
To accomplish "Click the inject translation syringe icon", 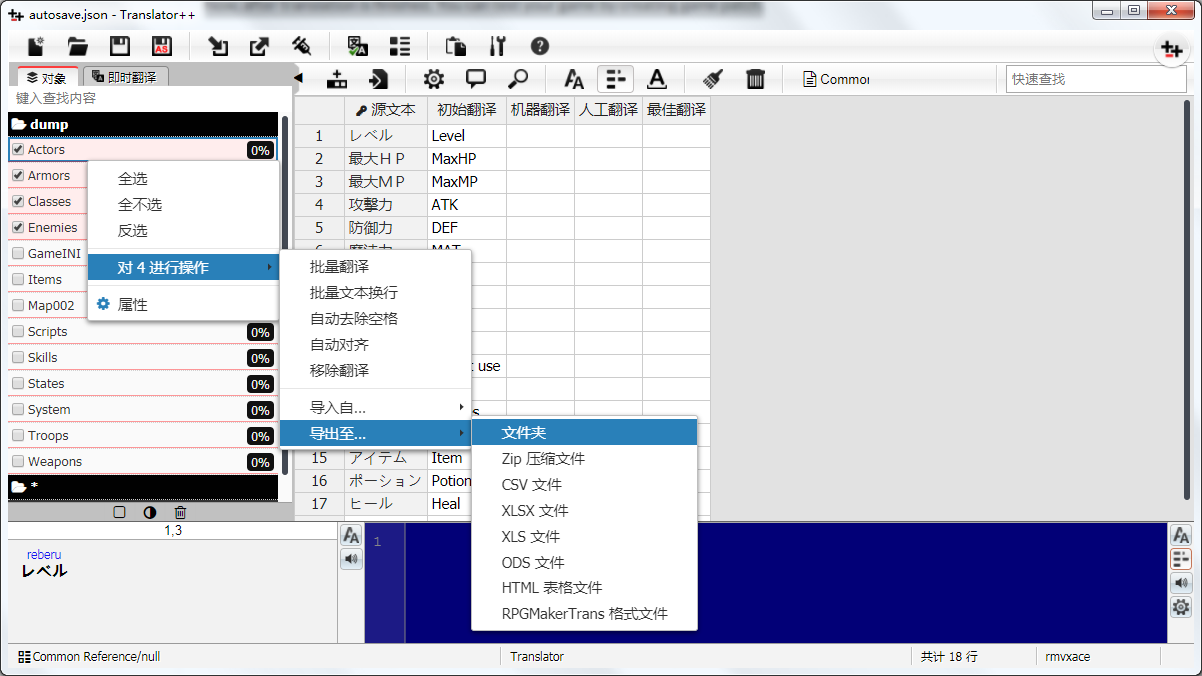I will point(300,46).
